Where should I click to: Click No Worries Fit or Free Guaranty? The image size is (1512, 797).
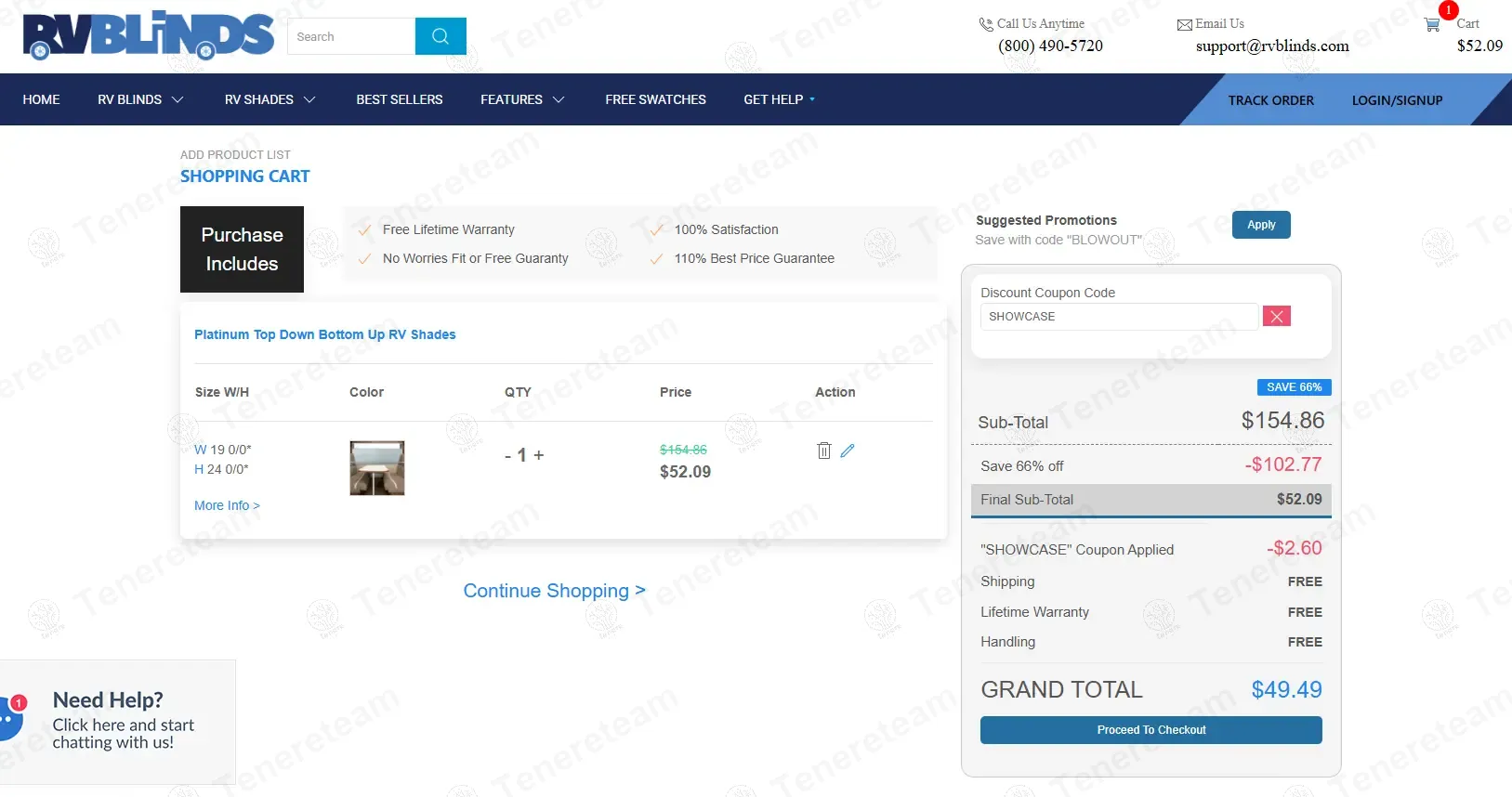point(475,258)
